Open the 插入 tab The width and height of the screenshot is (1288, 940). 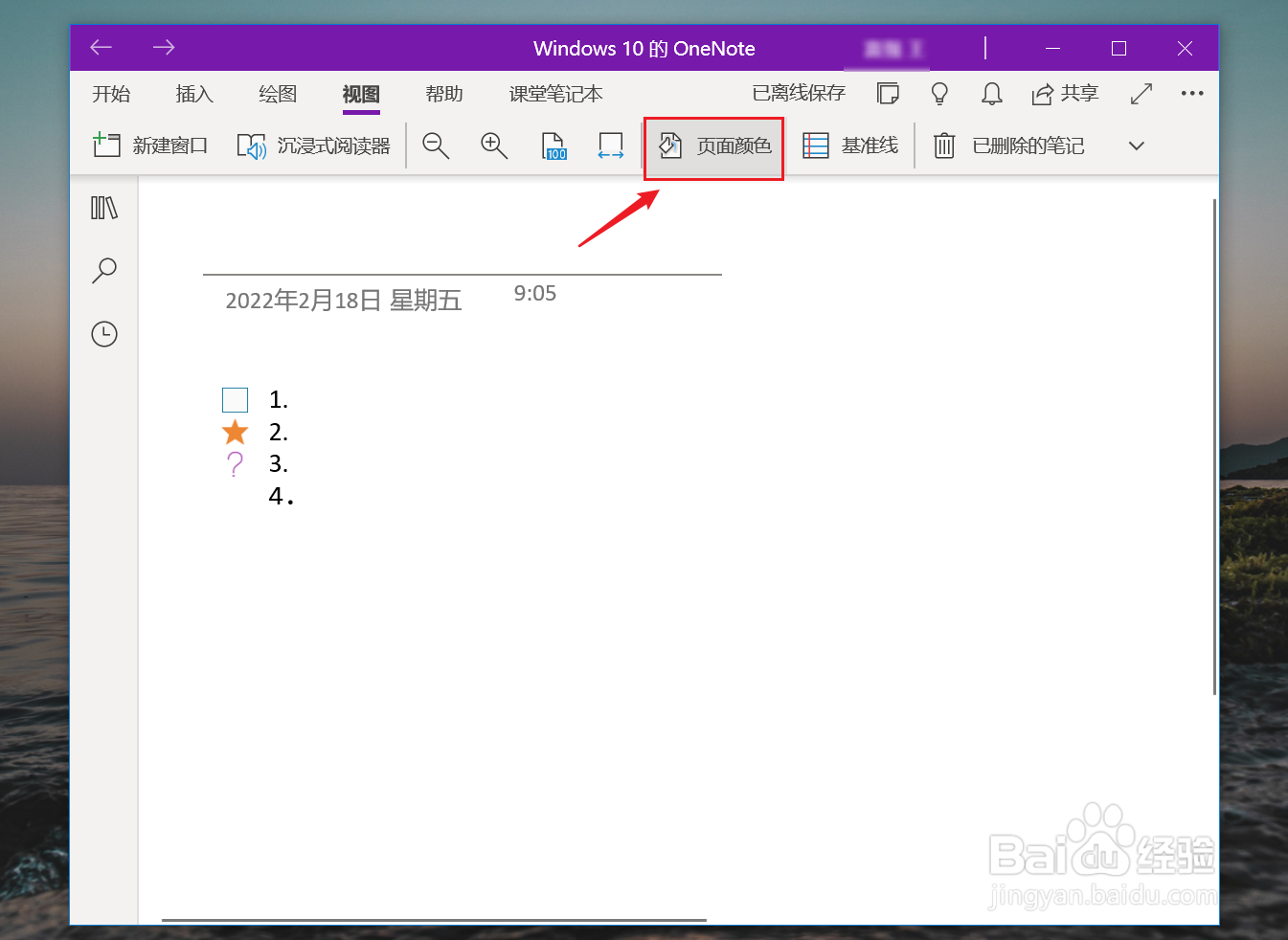tap(194, 94)
